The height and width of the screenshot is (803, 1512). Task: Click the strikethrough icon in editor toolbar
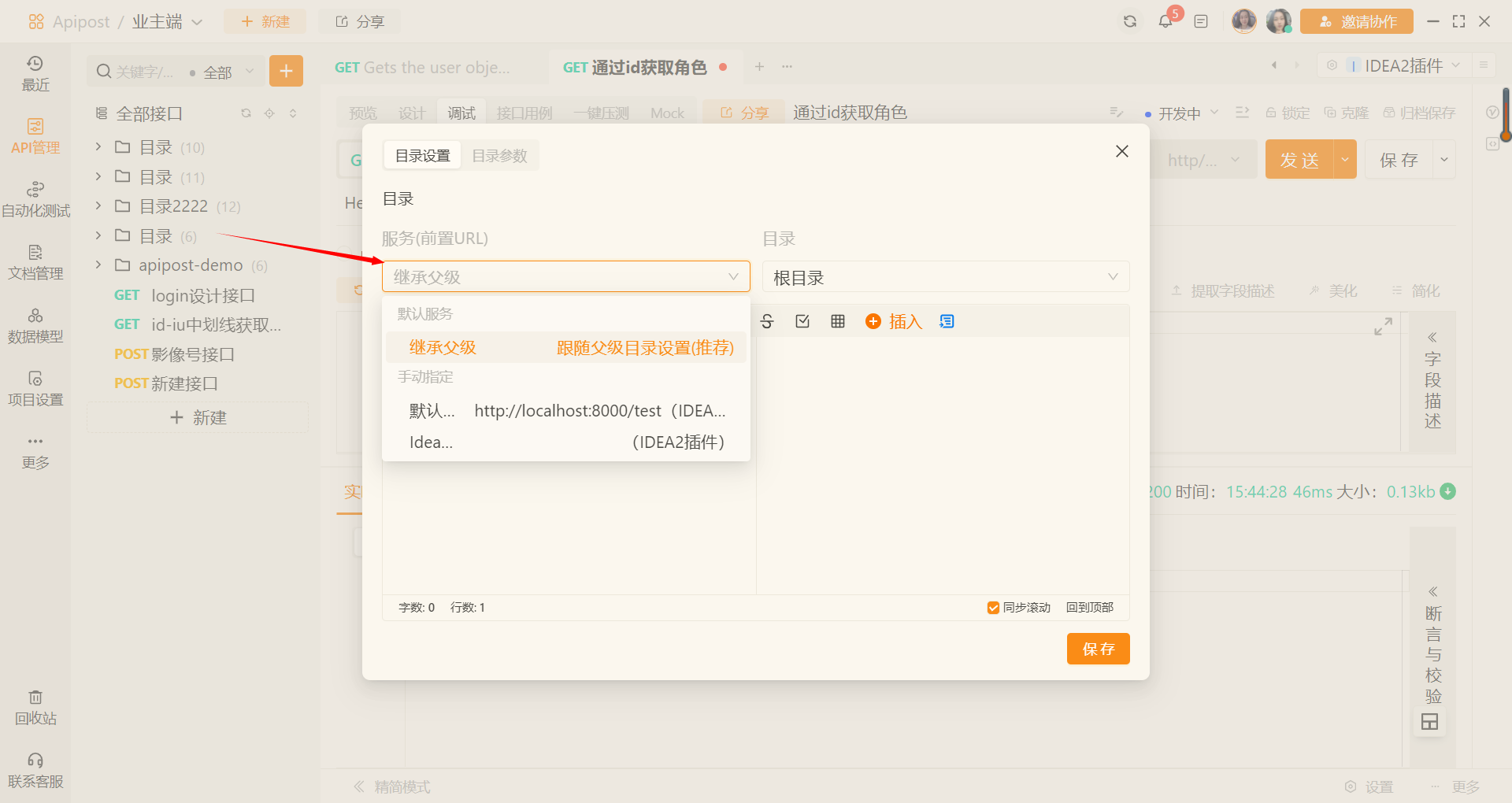point(767,321)
